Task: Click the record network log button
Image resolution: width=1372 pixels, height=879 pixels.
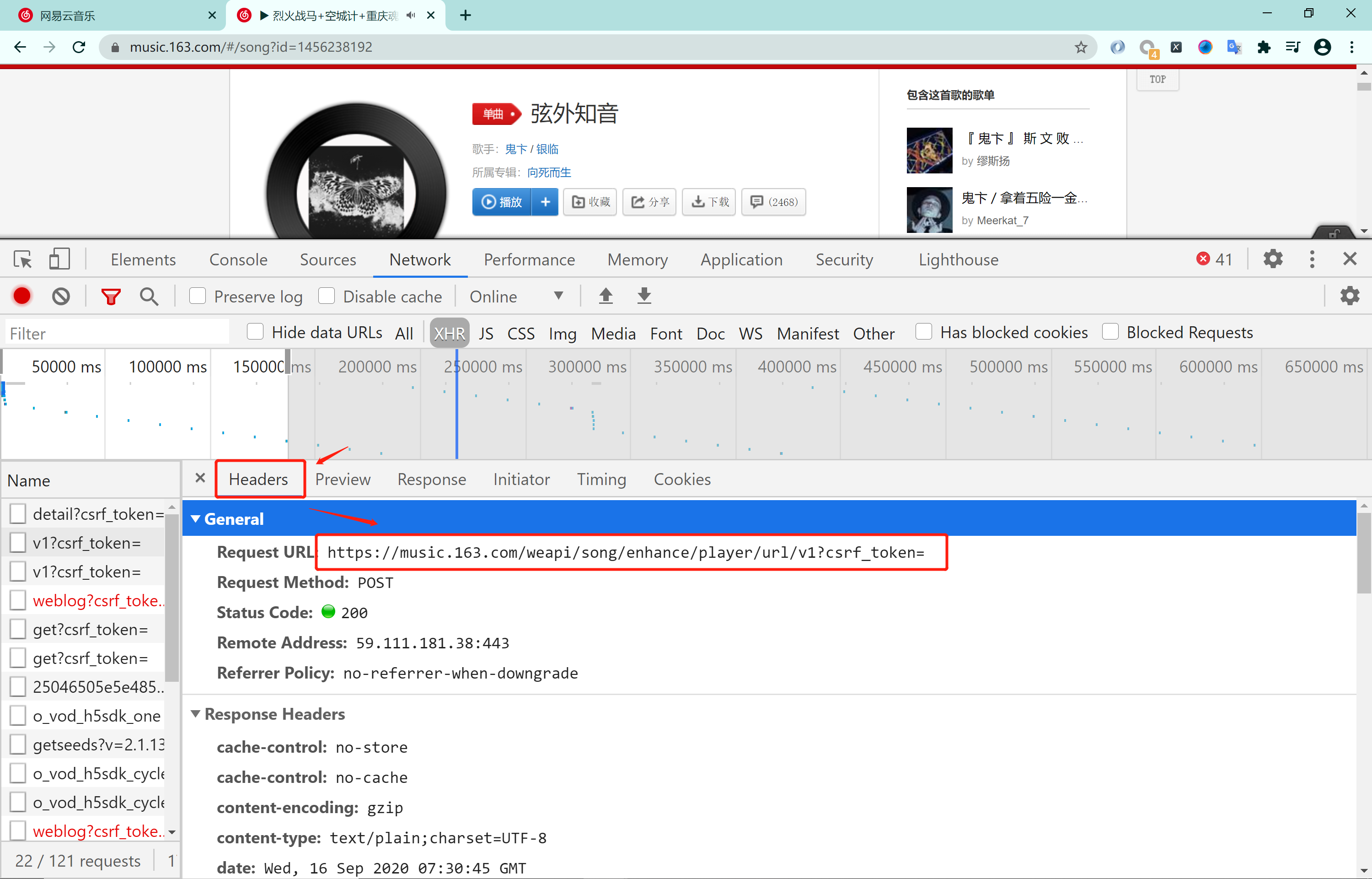Action: pos(22,296)
